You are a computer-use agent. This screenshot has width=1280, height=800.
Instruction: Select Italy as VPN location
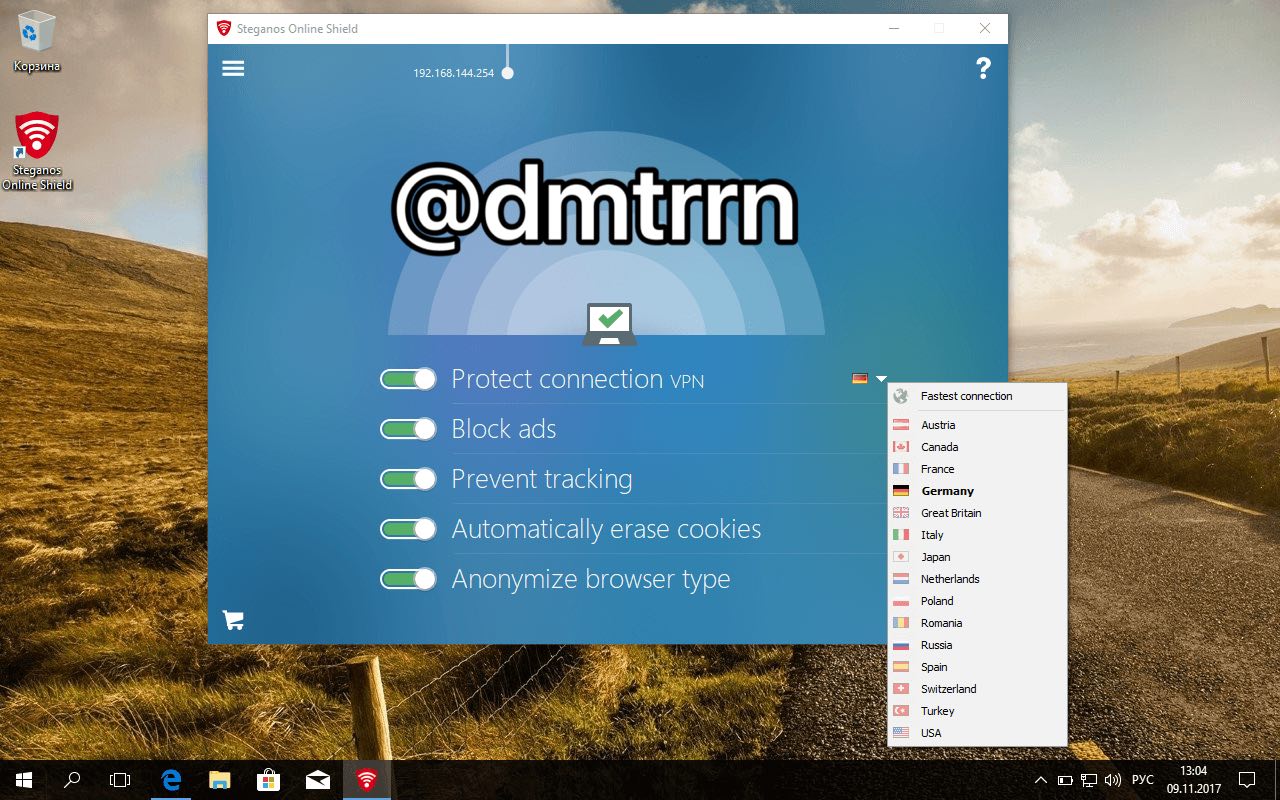tap(977, 535)
